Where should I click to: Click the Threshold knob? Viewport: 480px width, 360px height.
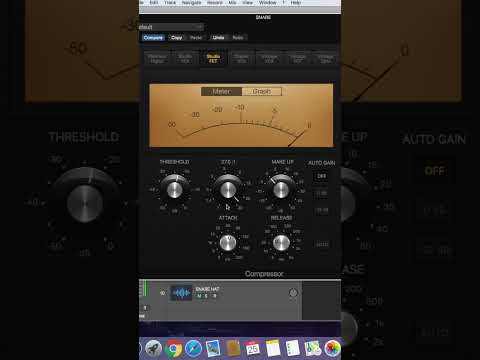point(175,190)
